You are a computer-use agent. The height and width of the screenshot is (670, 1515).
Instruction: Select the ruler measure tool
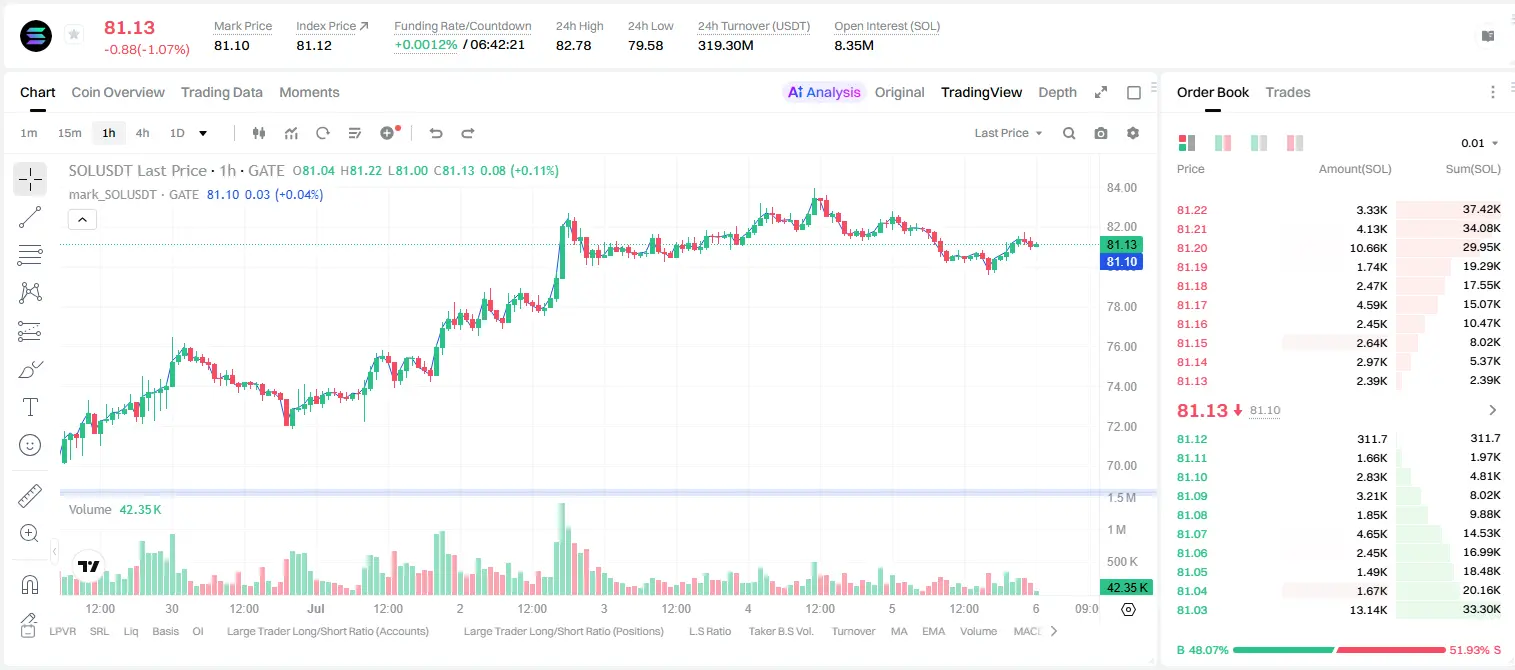[30, 496]
